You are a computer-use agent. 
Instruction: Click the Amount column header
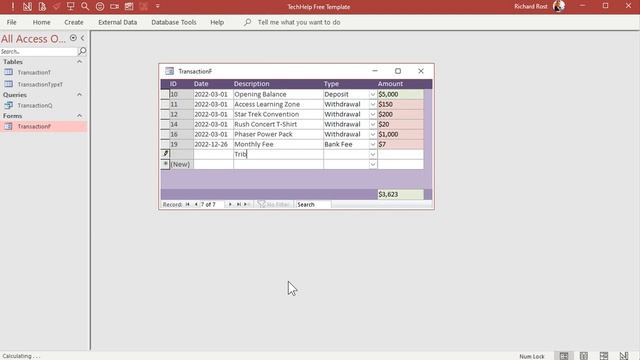click(x=390, y=84)
